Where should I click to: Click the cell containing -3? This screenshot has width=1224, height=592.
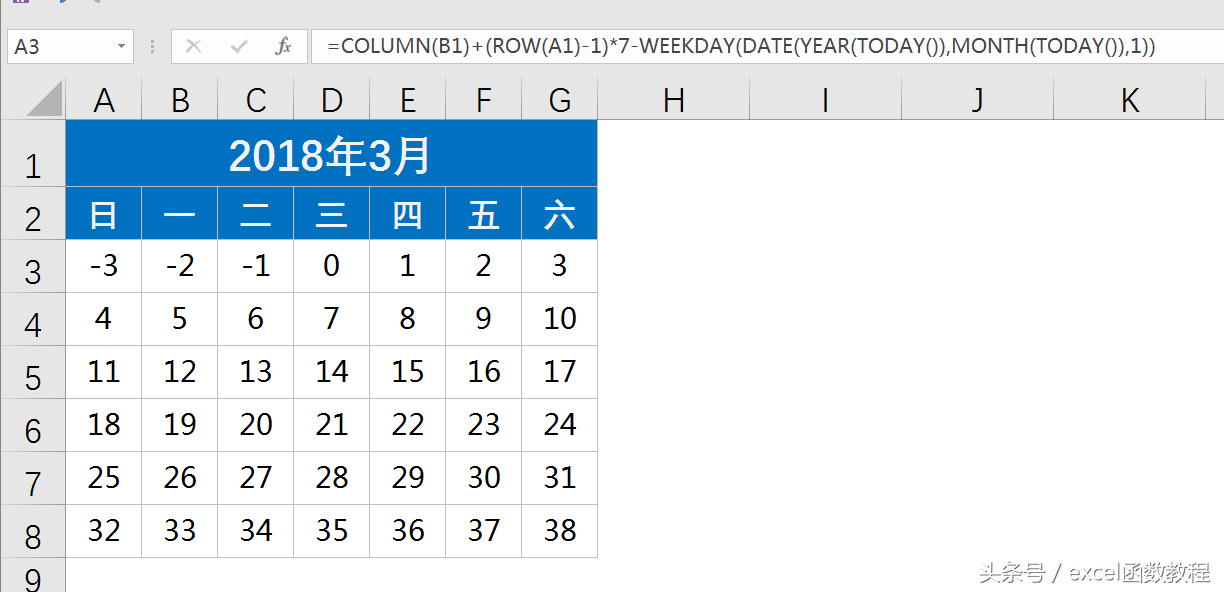[104, 267]
